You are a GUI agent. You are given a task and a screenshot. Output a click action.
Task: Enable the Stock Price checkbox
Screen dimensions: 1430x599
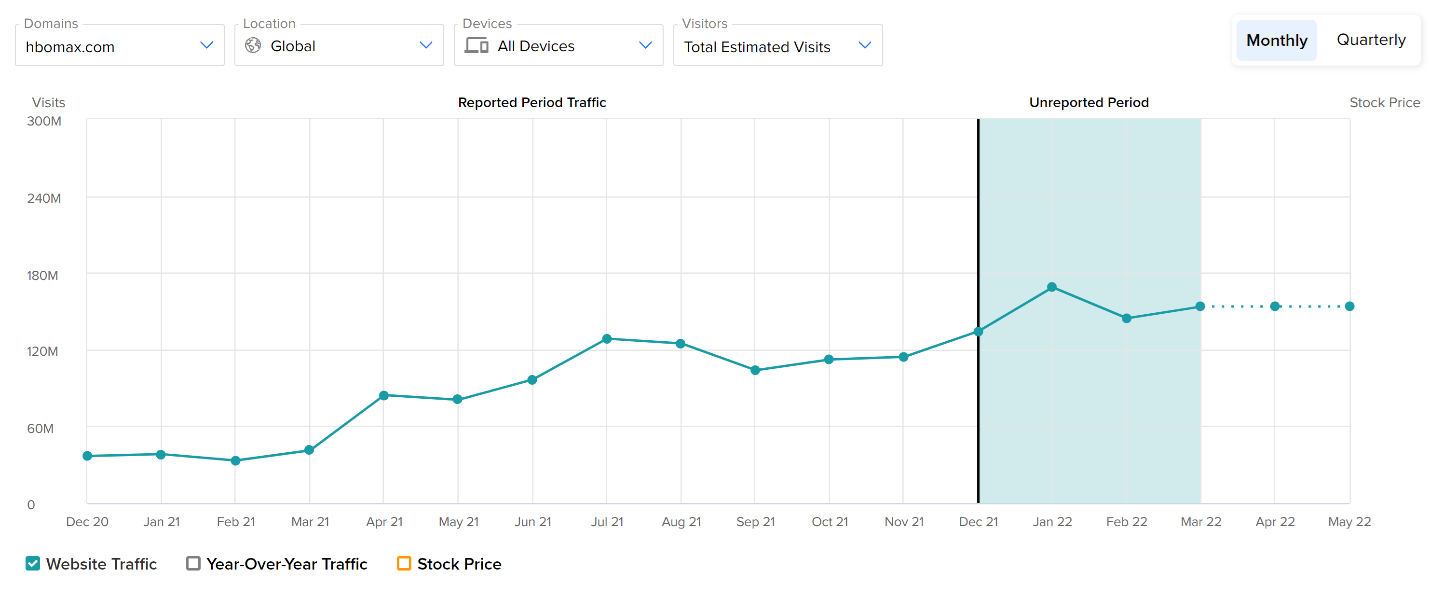404,564
